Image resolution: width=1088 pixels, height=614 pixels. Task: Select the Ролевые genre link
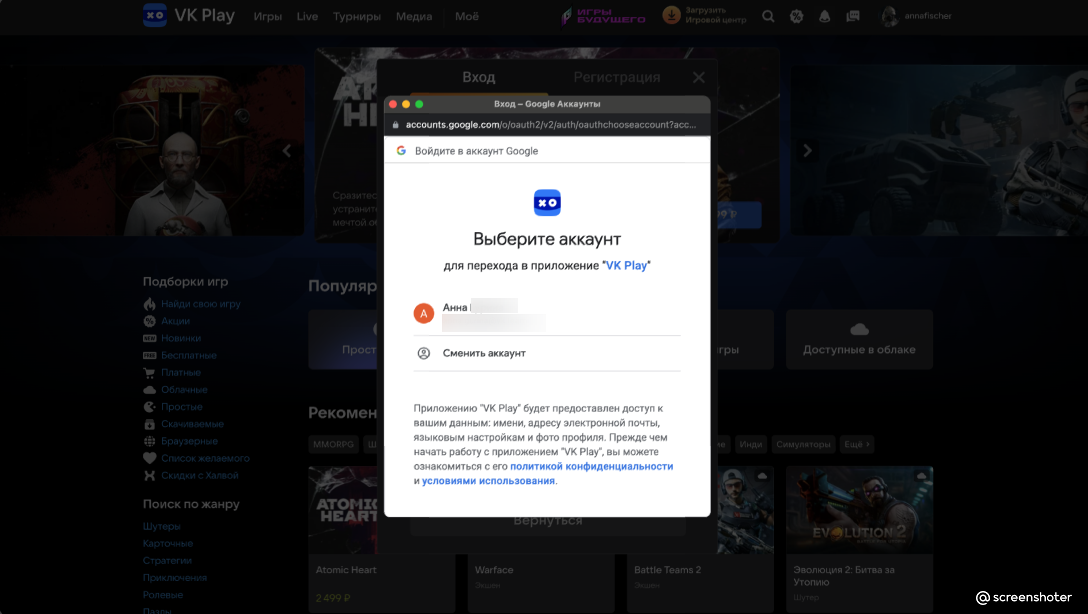click(x=163, y=595)
